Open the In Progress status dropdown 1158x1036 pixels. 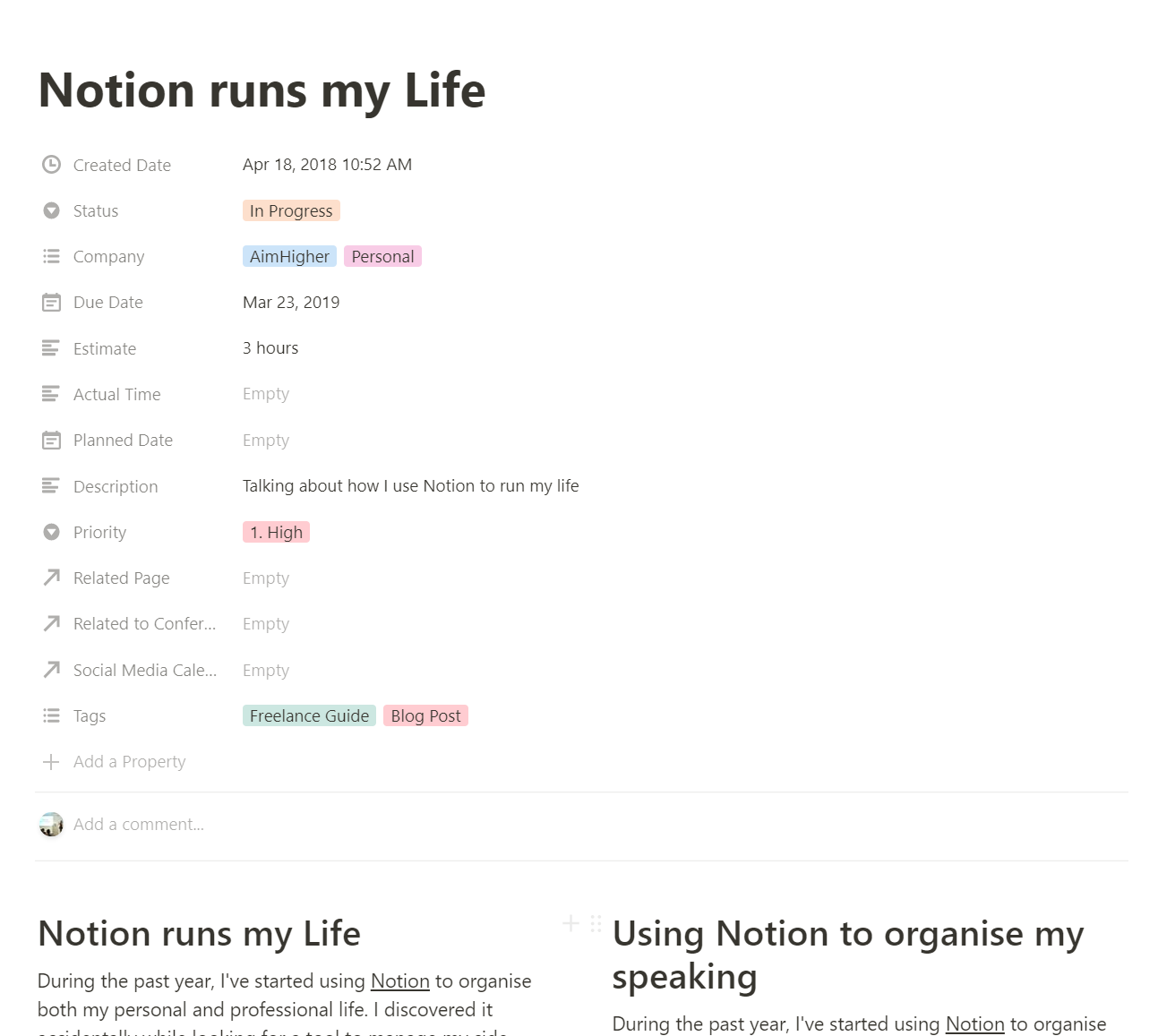[x=291, y=210]
